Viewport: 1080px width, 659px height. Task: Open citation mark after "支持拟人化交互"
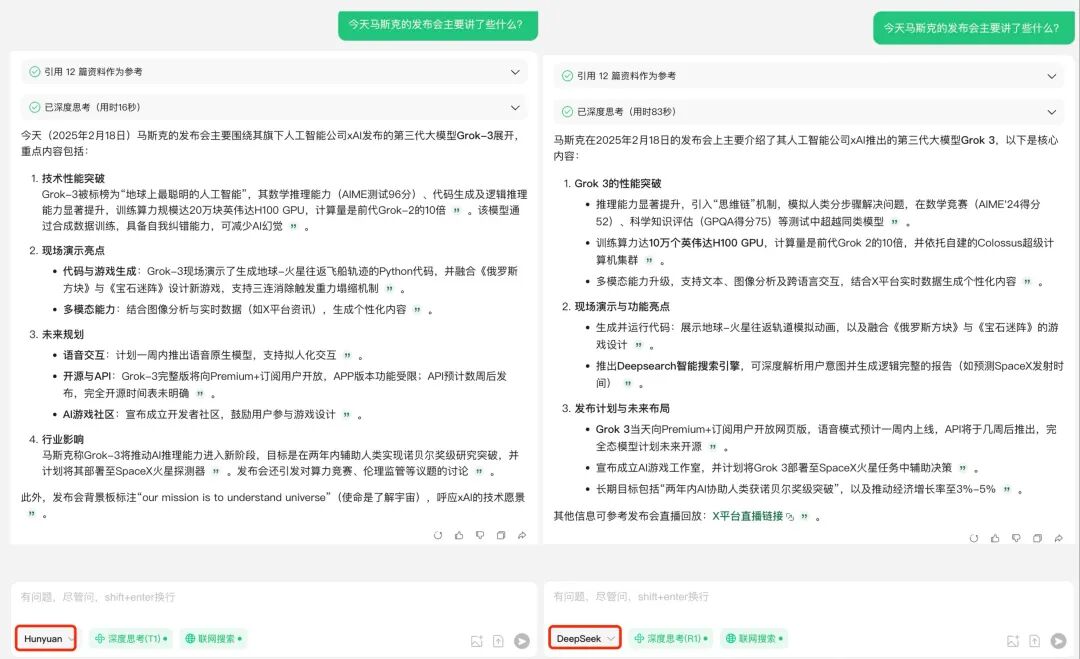coord(347,355)
